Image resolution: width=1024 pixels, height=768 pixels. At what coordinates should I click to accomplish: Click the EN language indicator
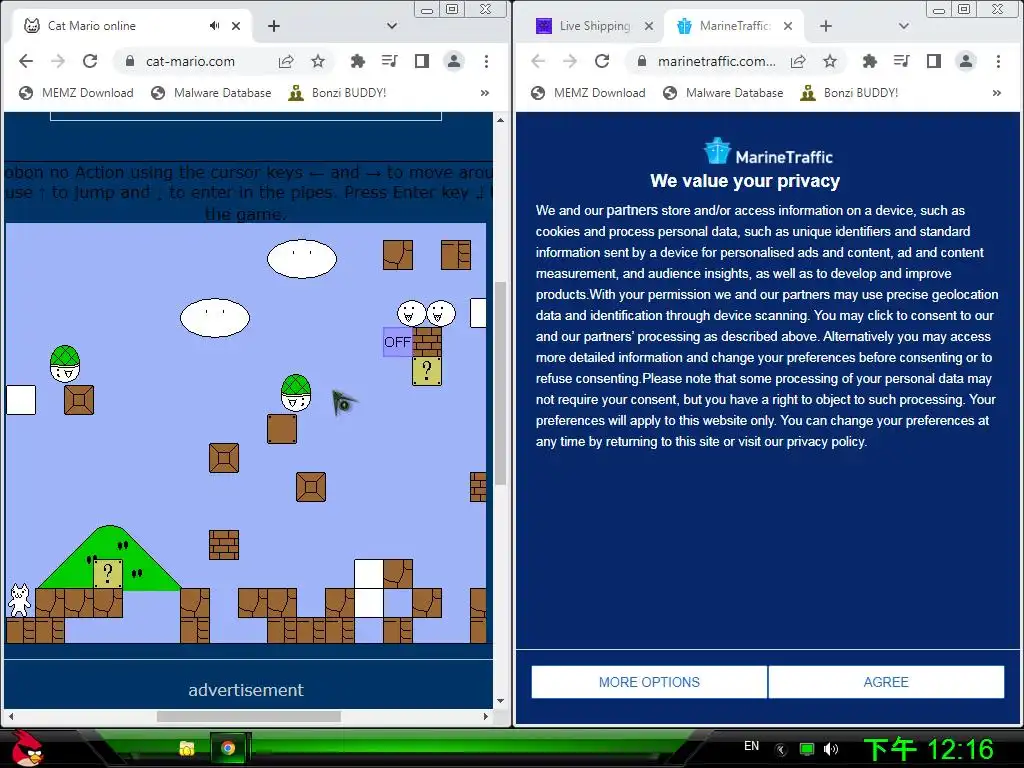click(751, 746)
